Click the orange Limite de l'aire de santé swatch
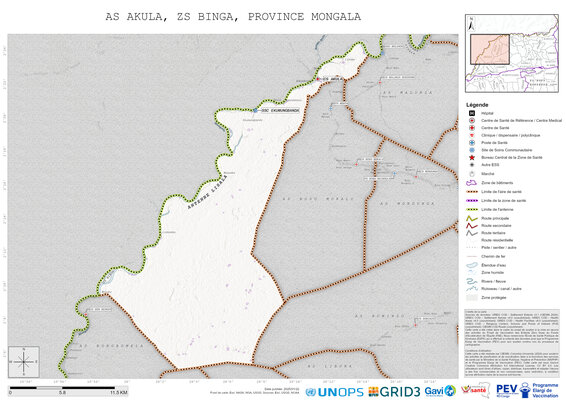The image size is (566, 400). point(471,192)
